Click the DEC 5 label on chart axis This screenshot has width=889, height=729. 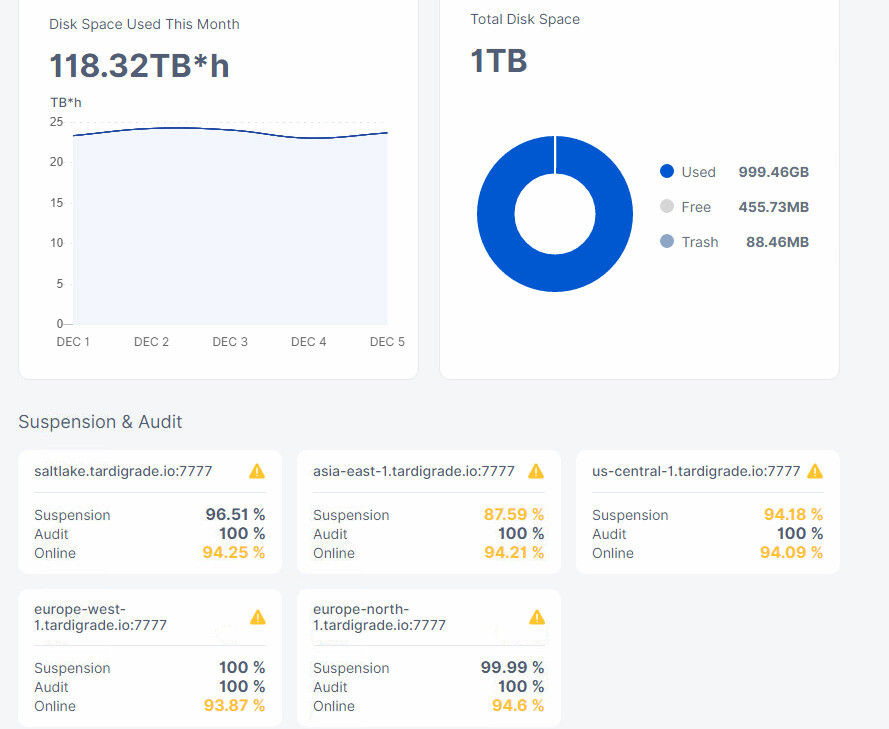(x=387, y=342)
